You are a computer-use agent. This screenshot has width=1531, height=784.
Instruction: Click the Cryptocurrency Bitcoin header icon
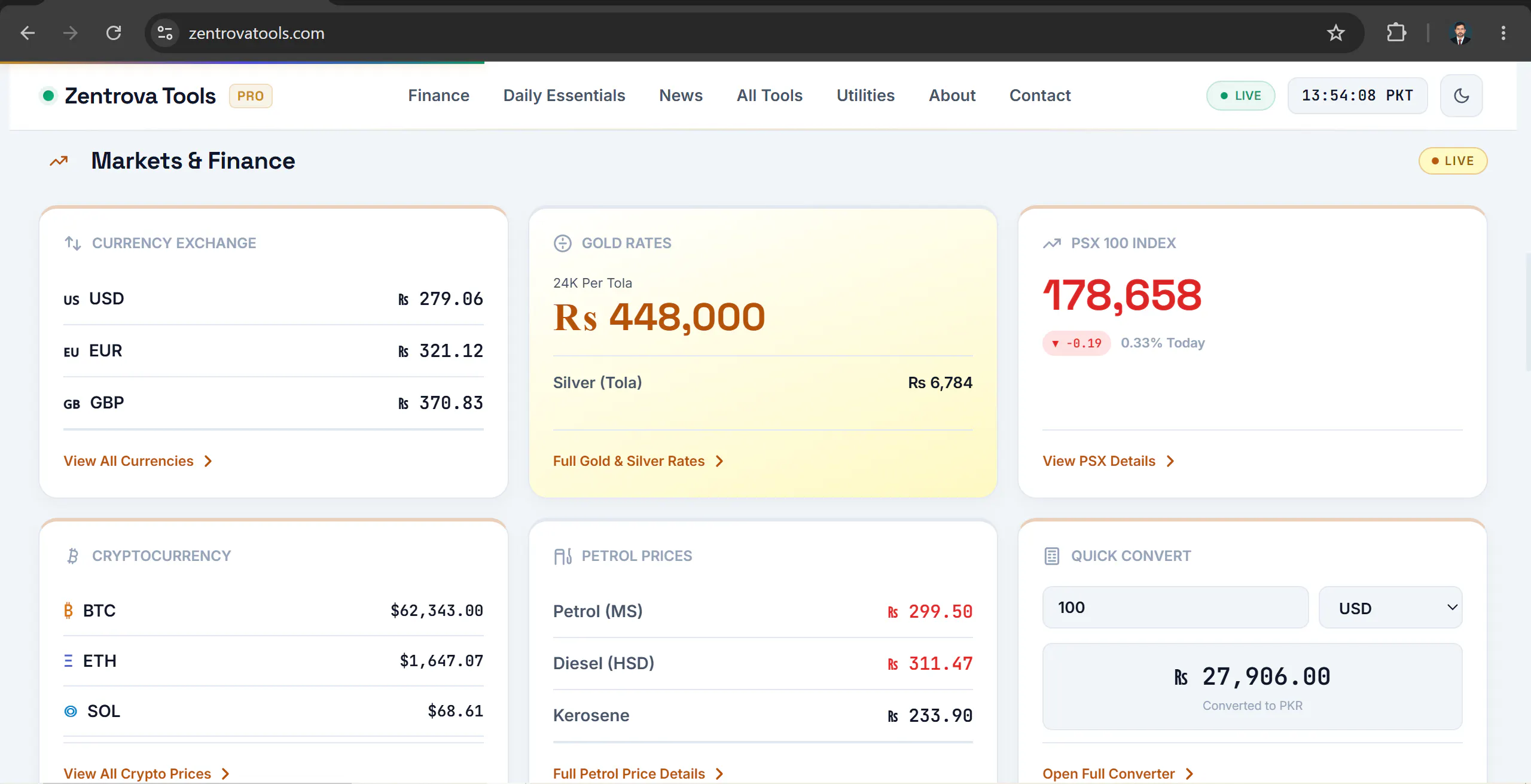pyautogui.click(x=73, y=556)
